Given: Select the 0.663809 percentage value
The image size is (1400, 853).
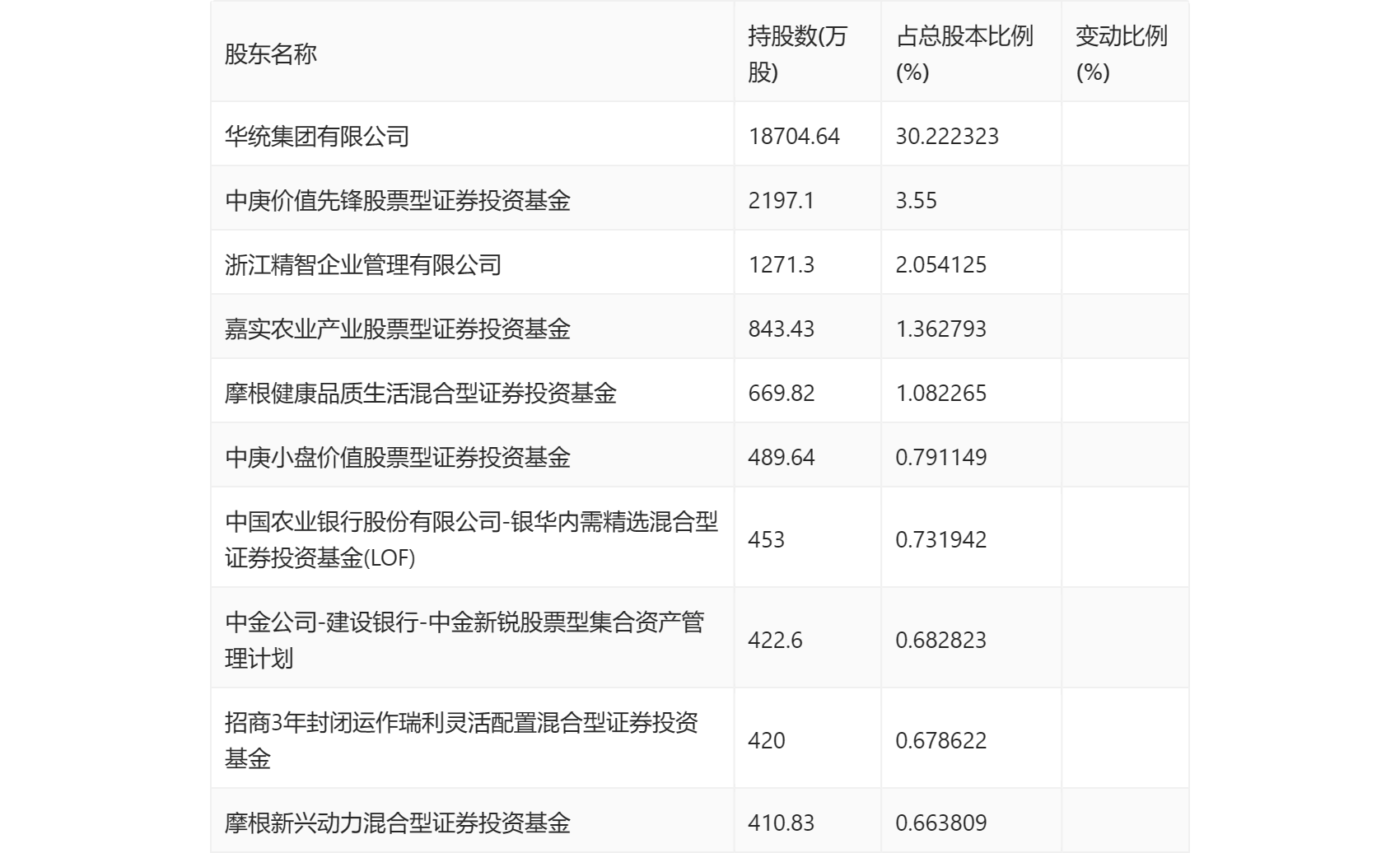Looking at the screenshot, I should pos(941,823).
